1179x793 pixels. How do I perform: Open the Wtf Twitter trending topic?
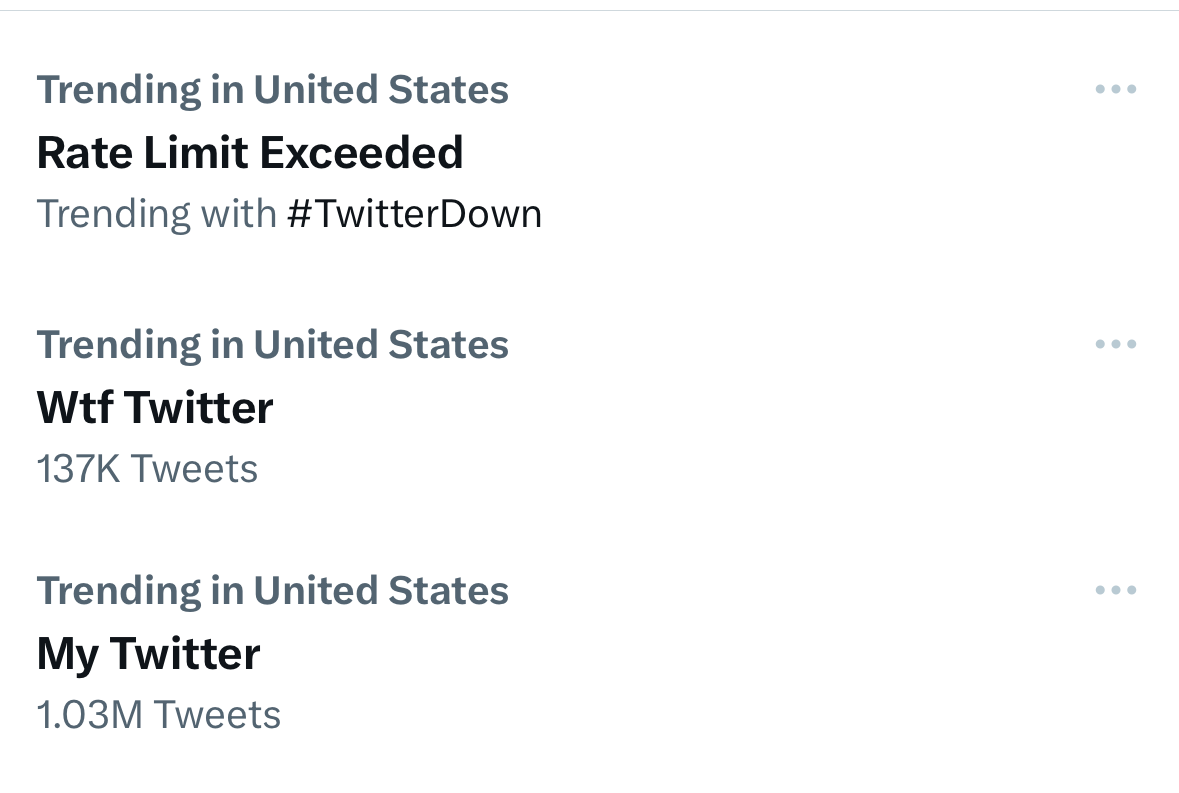point(155,408)
